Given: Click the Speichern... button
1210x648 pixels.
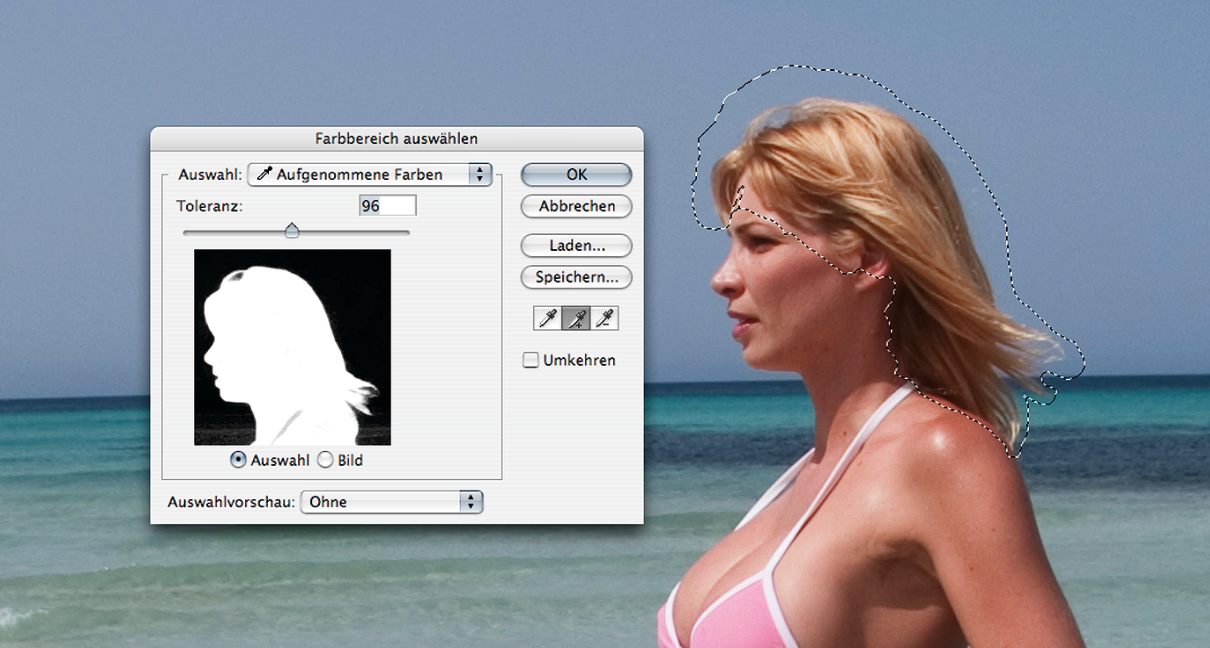Looking at the screenshot, I should (x=576, y=277).
